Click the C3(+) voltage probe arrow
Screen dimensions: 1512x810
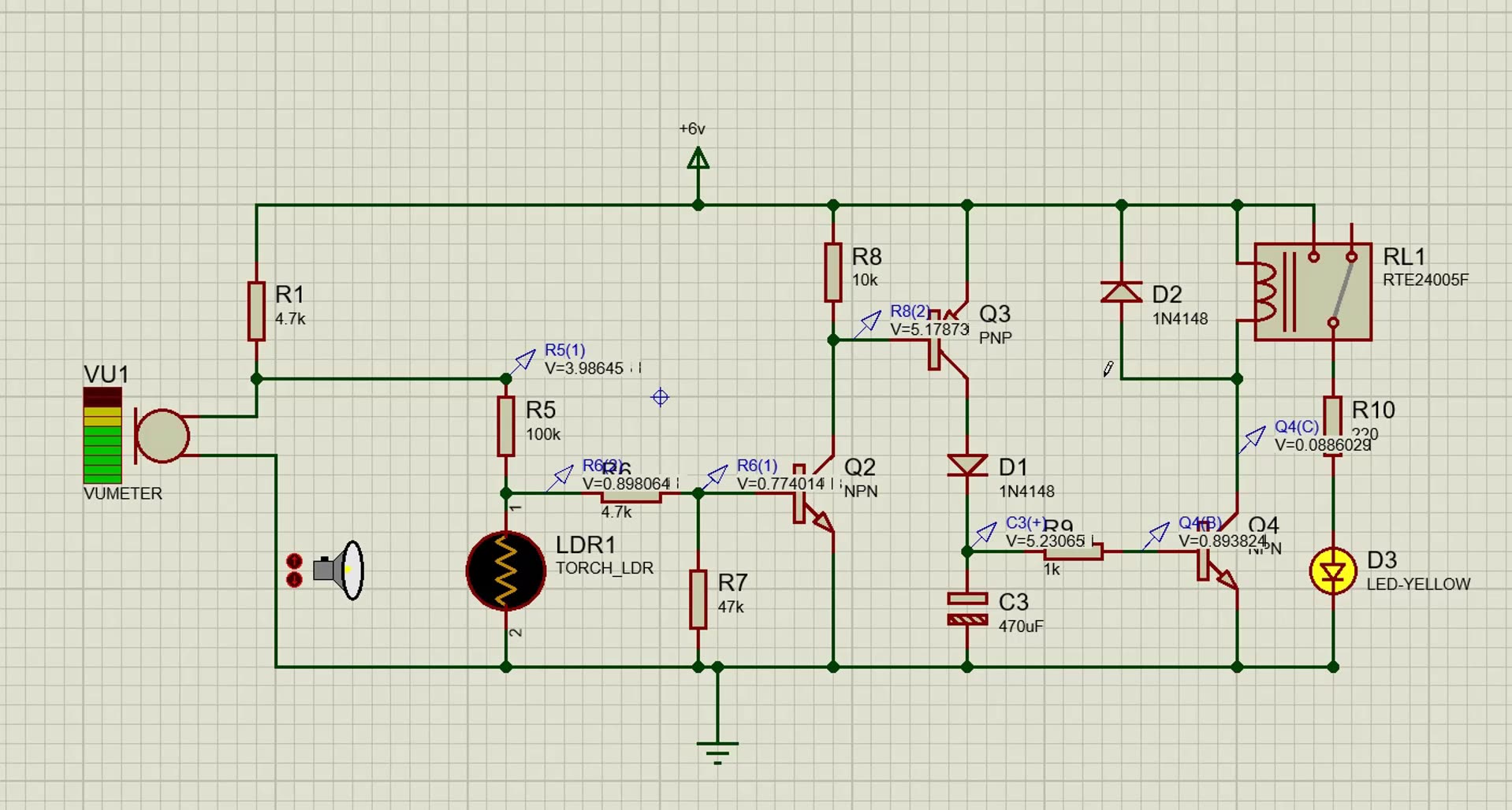(x=983, y=536)
